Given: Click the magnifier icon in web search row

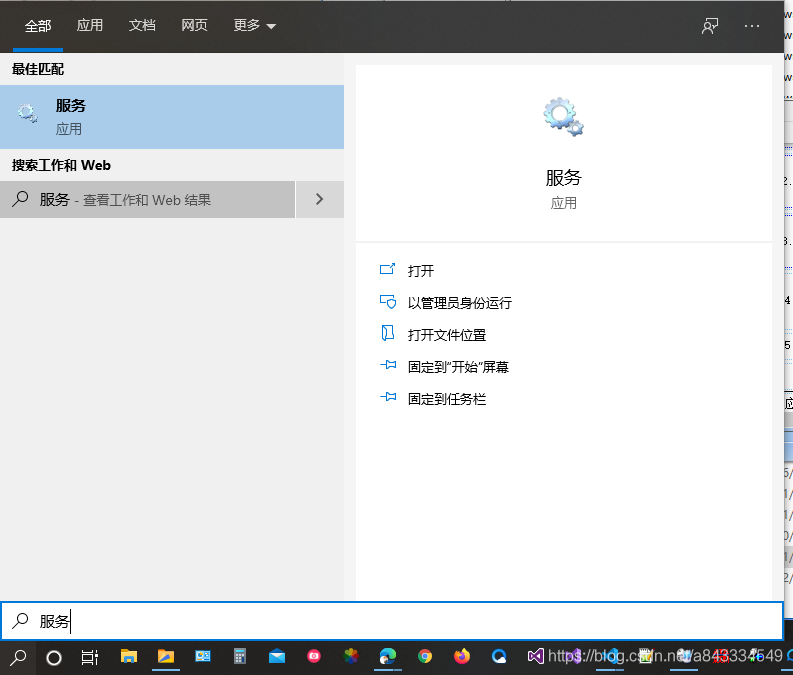Looking at the screenshot, I should (20, 199).
